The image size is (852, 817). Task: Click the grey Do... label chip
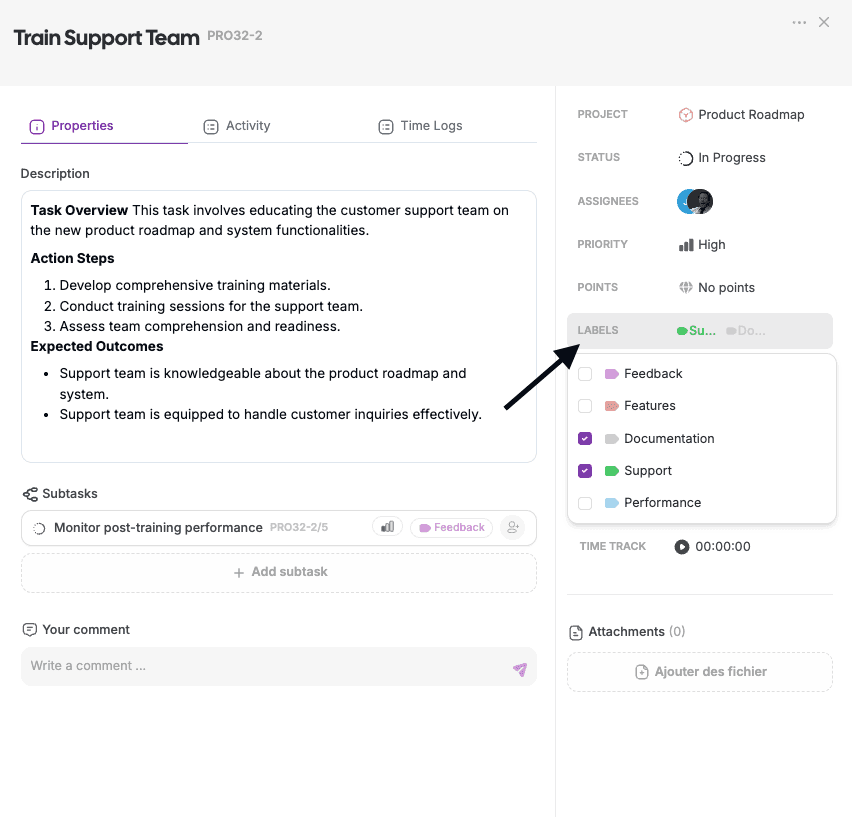[x=746, y=331]
